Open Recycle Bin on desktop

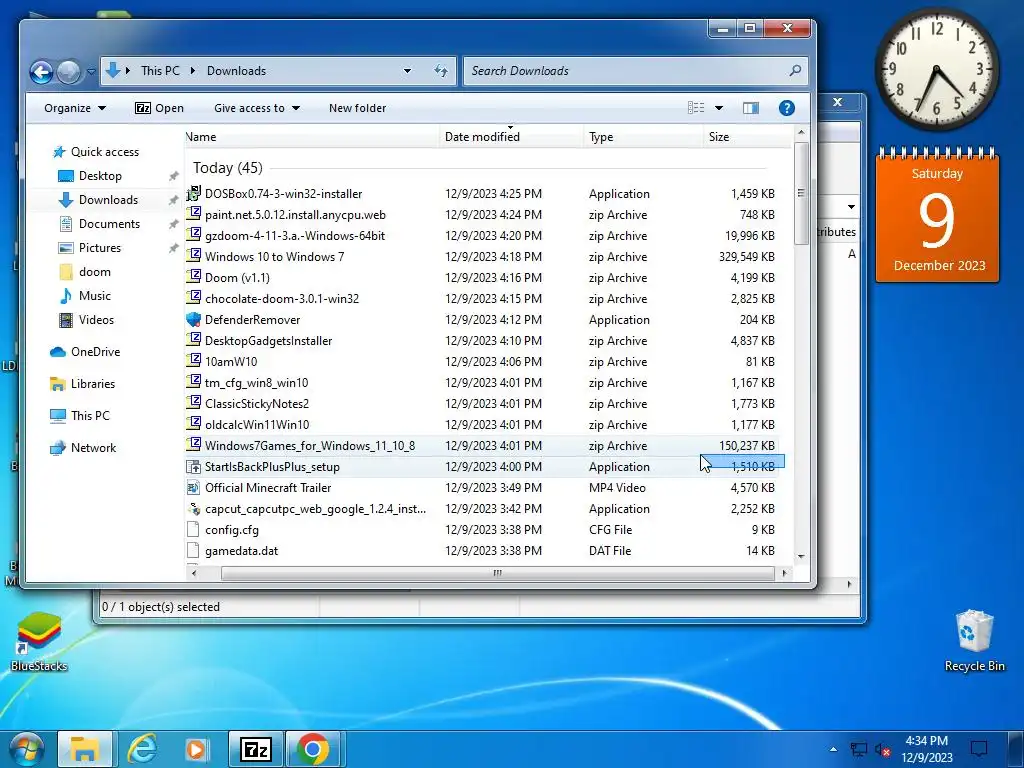974,640
